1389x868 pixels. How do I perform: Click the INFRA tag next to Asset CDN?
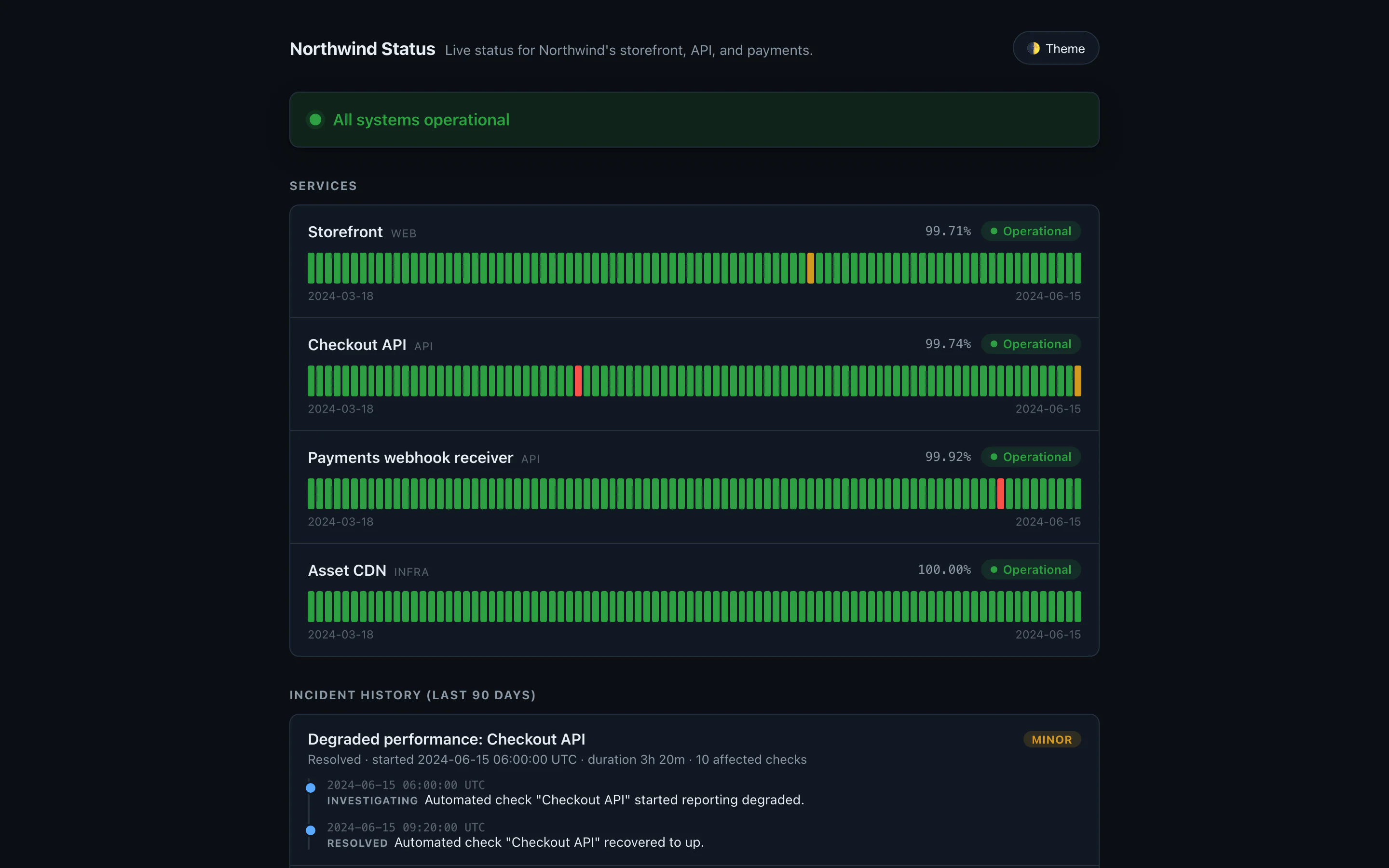(411, 572)
